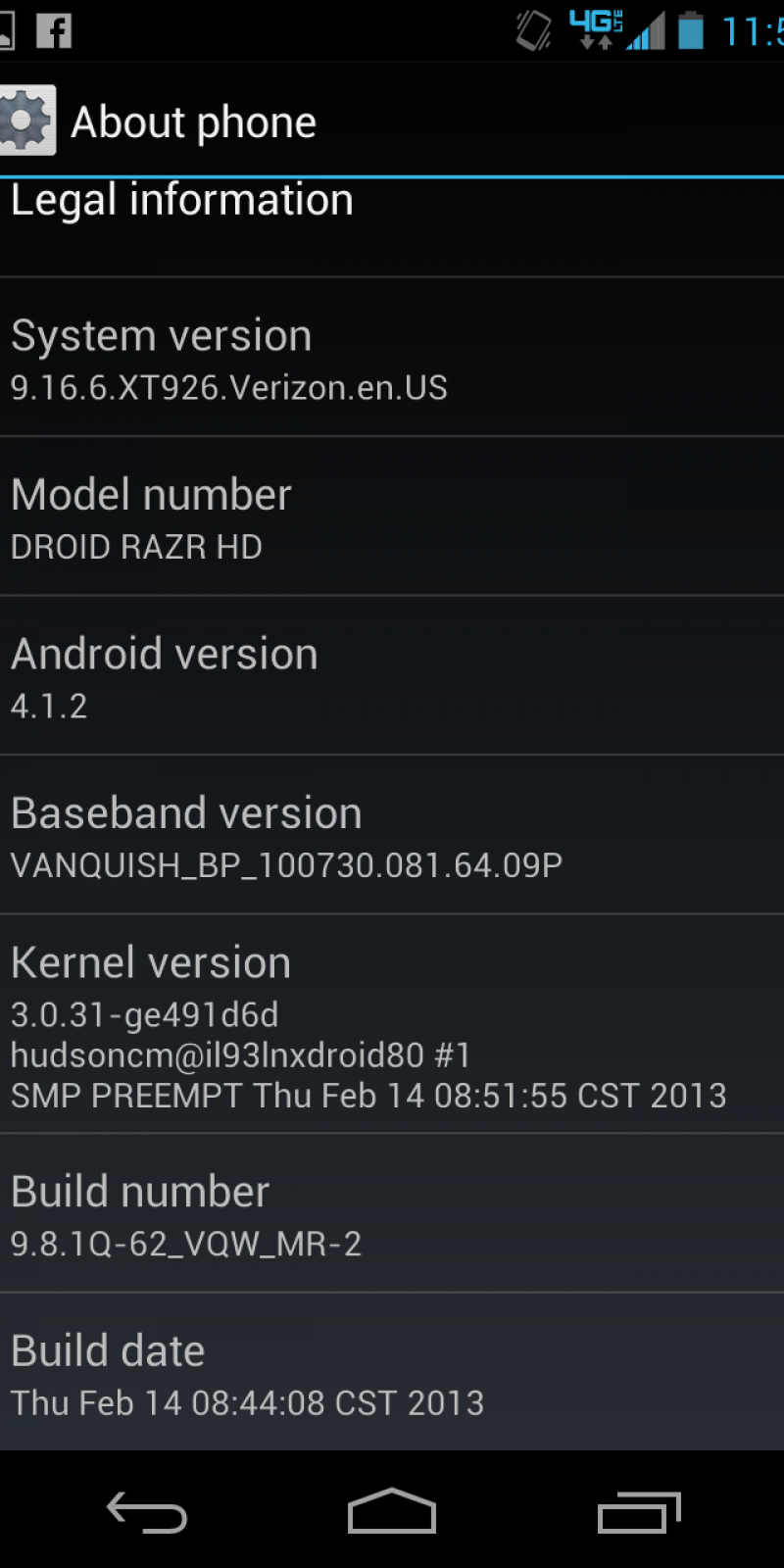Tap the Home navigation button
This screenshot has height=1568, width=784.
pos(392,1510)
